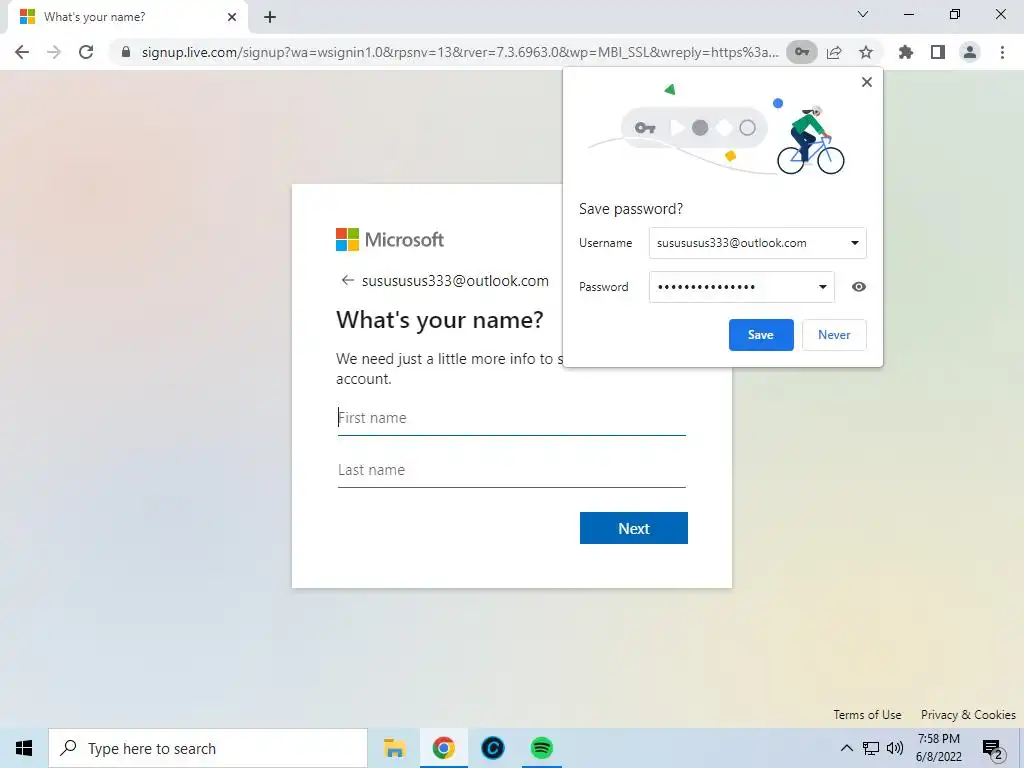Image resolution: width=1024 pixels, height=768 pixels.
Task: Open File Explorer from taskbar
Action: point(394,748)
